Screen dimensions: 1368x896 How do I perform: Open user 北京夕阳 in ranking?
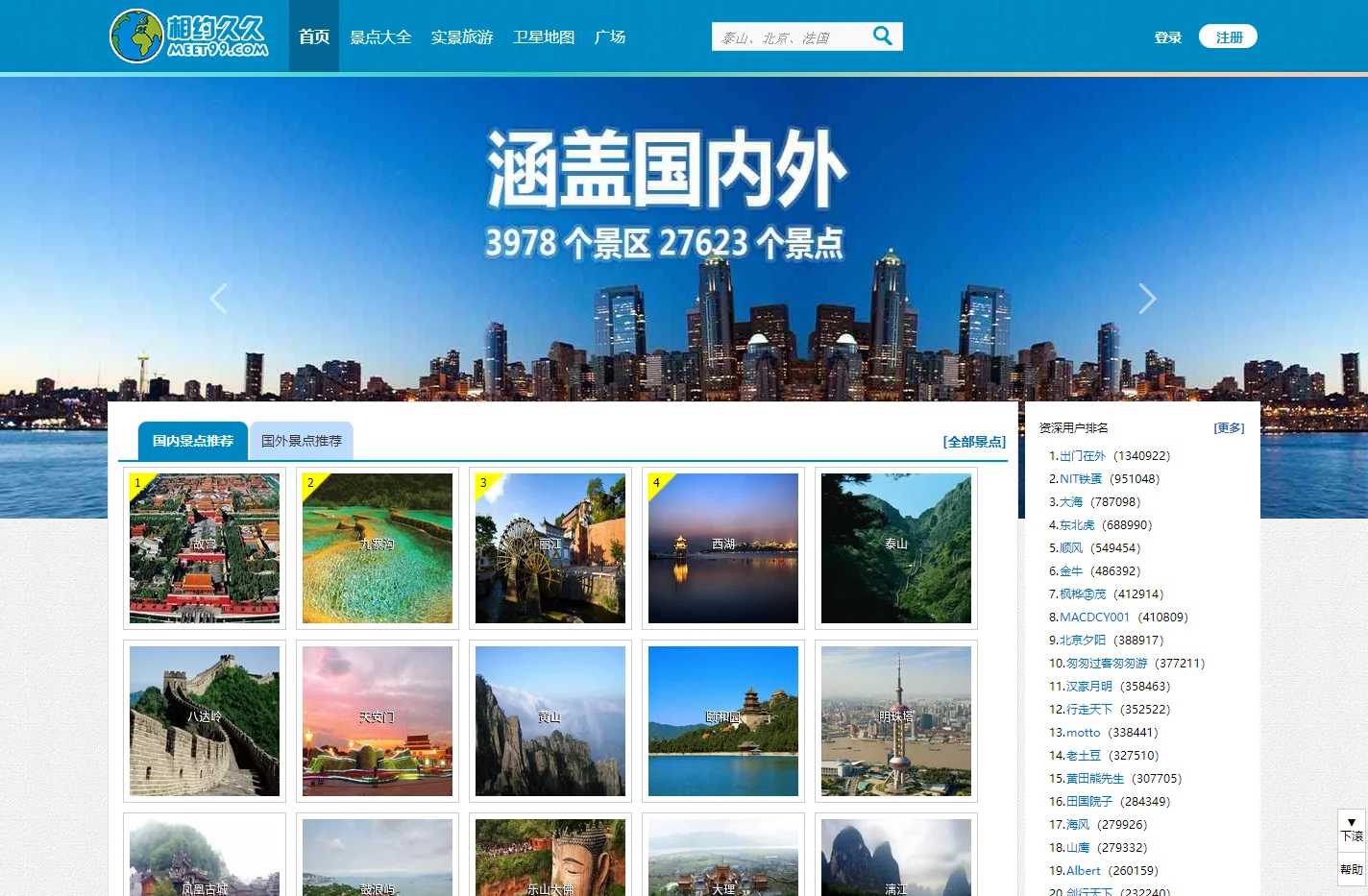point(1083,641)
